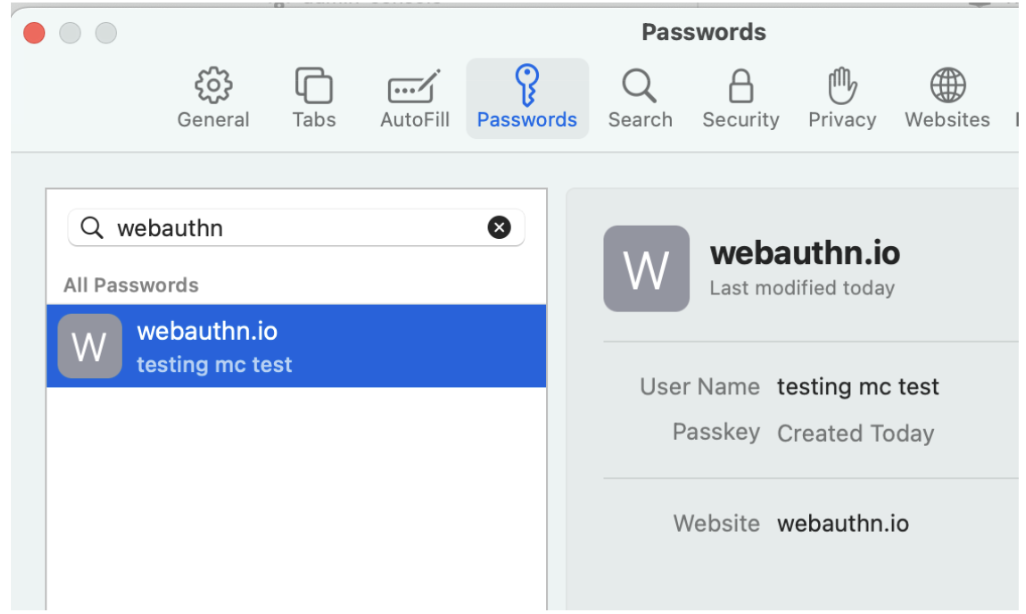Screen dimensions: 1026x614
Task: Open the Websites globe pane
Action: coord(947,98)
